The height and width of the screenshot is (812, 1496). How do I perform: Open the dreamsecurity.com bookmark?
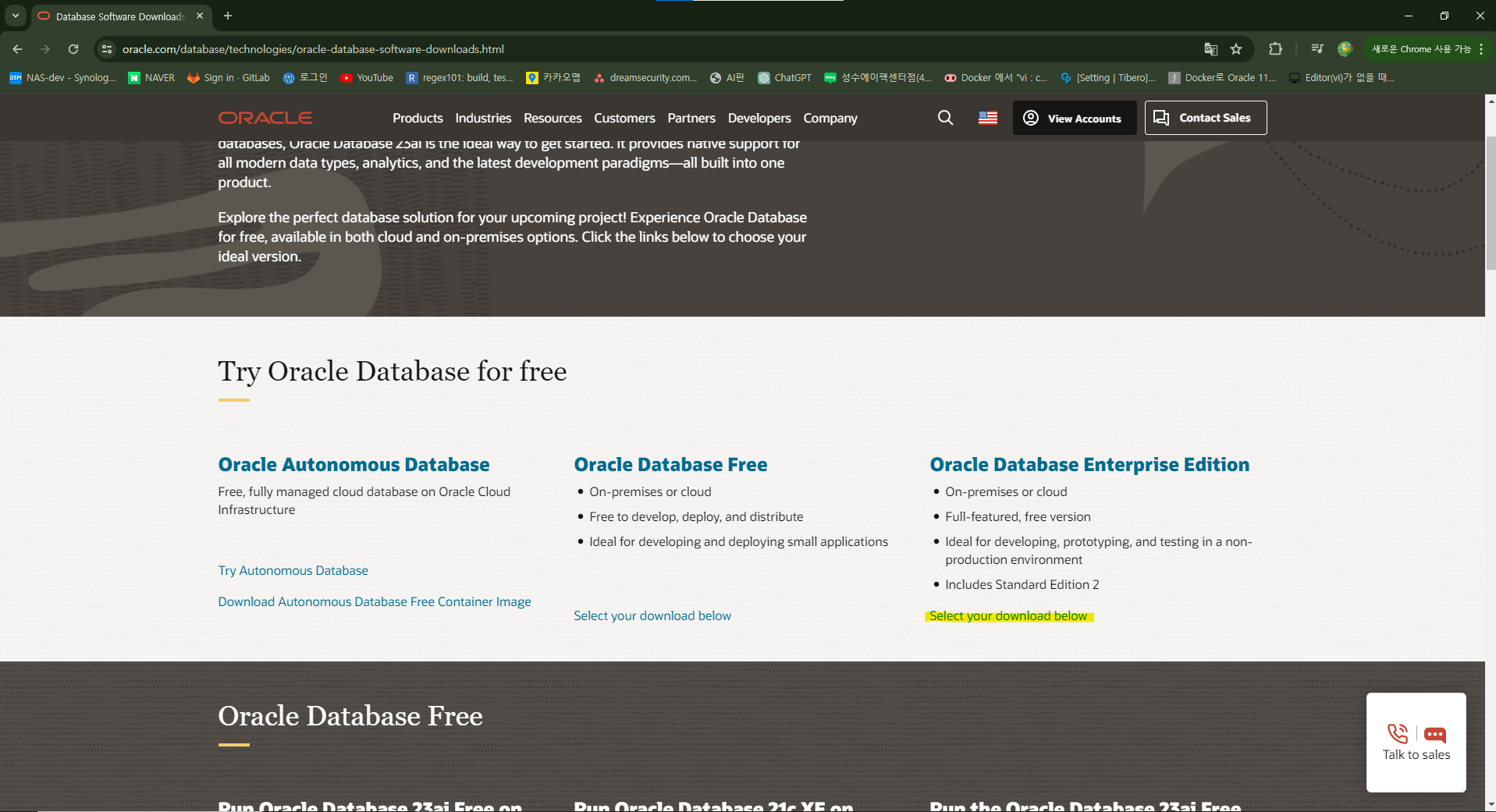click(645, 78)
